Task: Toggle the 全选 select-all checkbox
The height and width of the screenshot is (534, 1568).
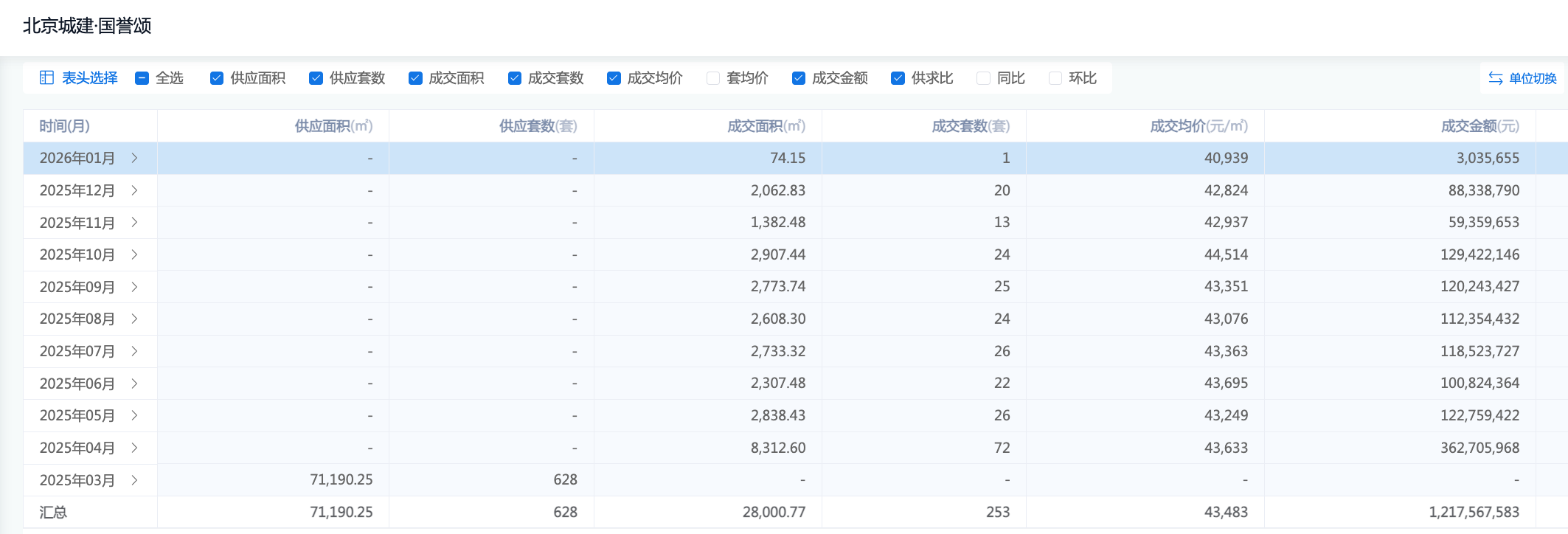Action: tap(142, 78)
